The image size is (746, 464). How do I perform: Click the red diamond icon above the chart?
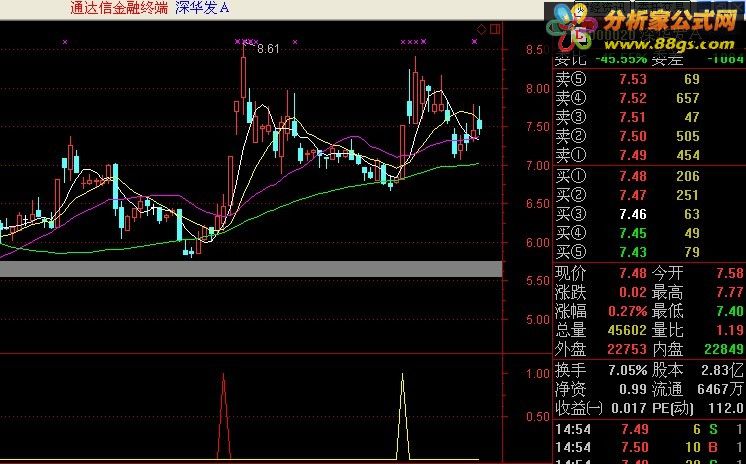[x=481, y=30]
